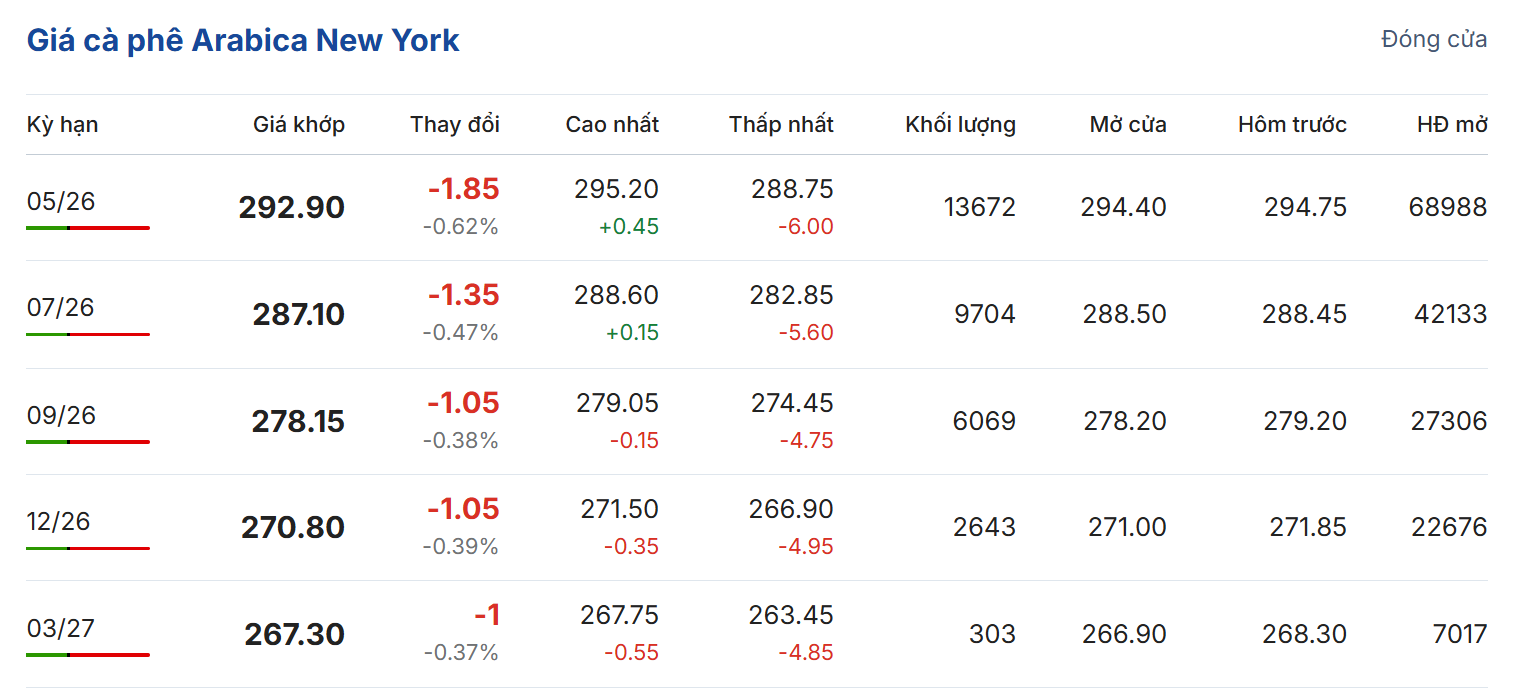
Task: Click the Khối lượng column header
Action: (x=960, y=125)
